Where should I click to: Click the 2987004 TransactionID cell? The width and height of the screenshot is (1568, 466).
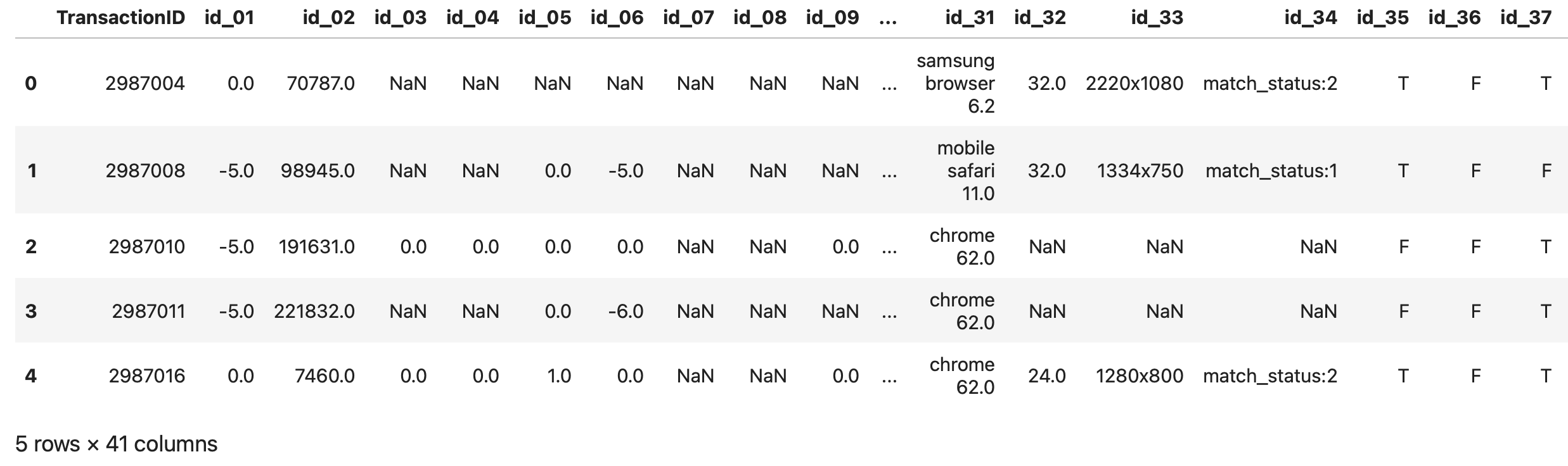(x=145, y=83)
